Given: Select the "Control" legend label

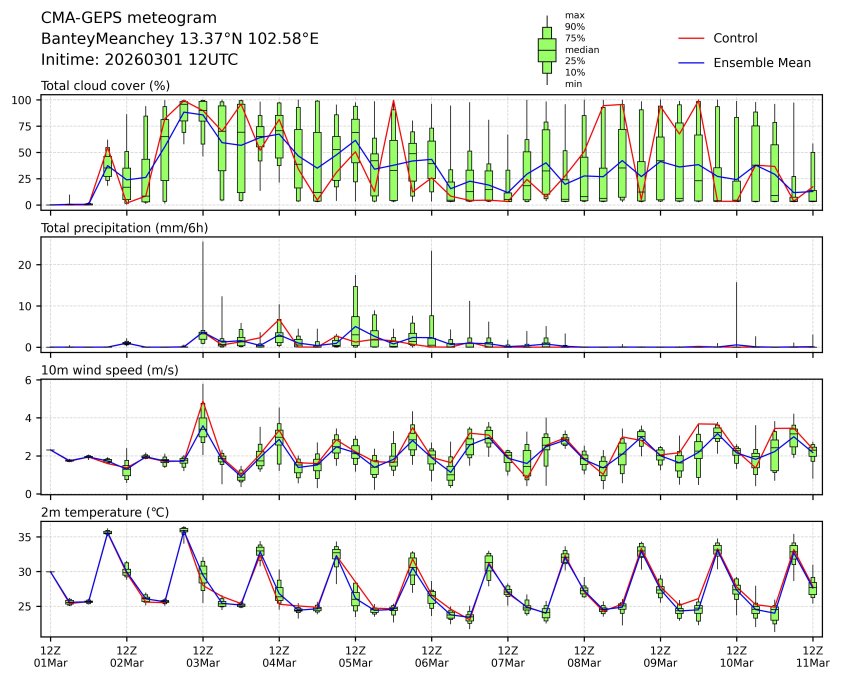Looking at the screenshot, I should coord(735,38).
